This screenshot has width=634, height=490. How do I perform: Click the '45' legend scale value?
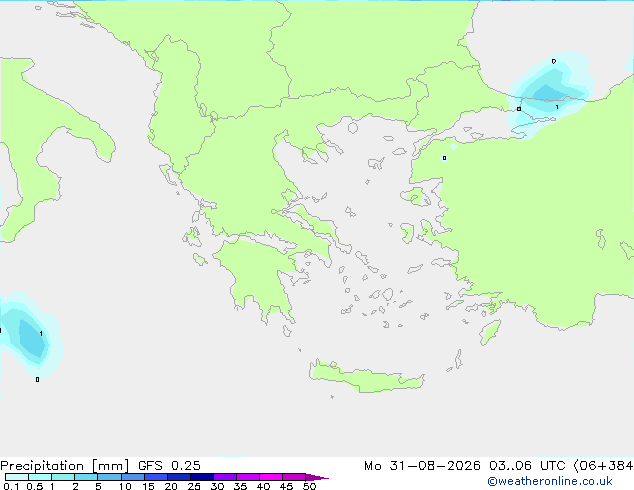[286, 486]
